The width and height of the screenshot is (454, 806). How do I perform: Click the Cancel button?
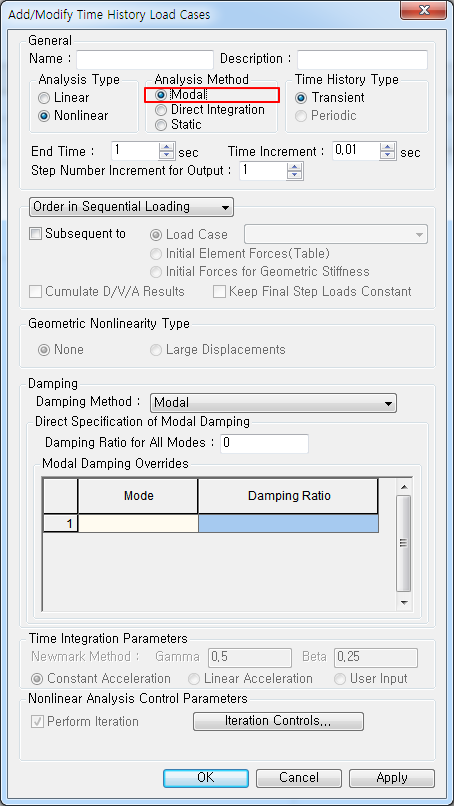point(299,778)
